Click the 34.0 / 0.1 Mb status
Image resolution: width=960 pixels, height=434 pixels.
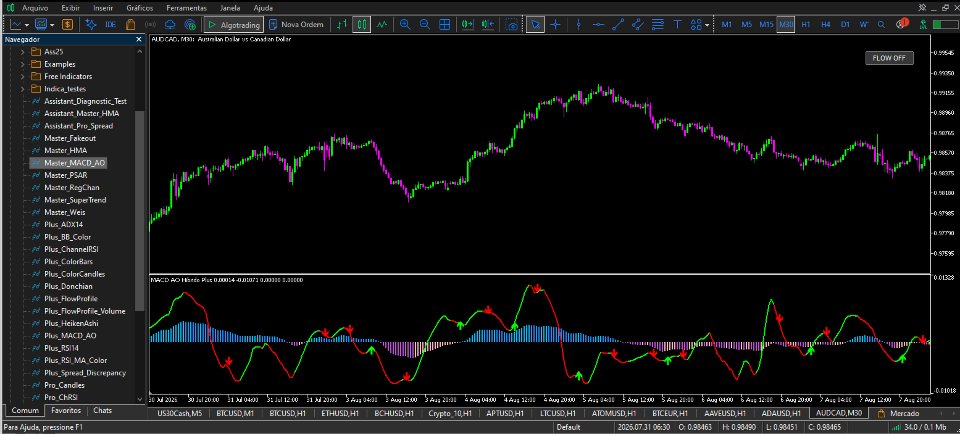[924, 427]
